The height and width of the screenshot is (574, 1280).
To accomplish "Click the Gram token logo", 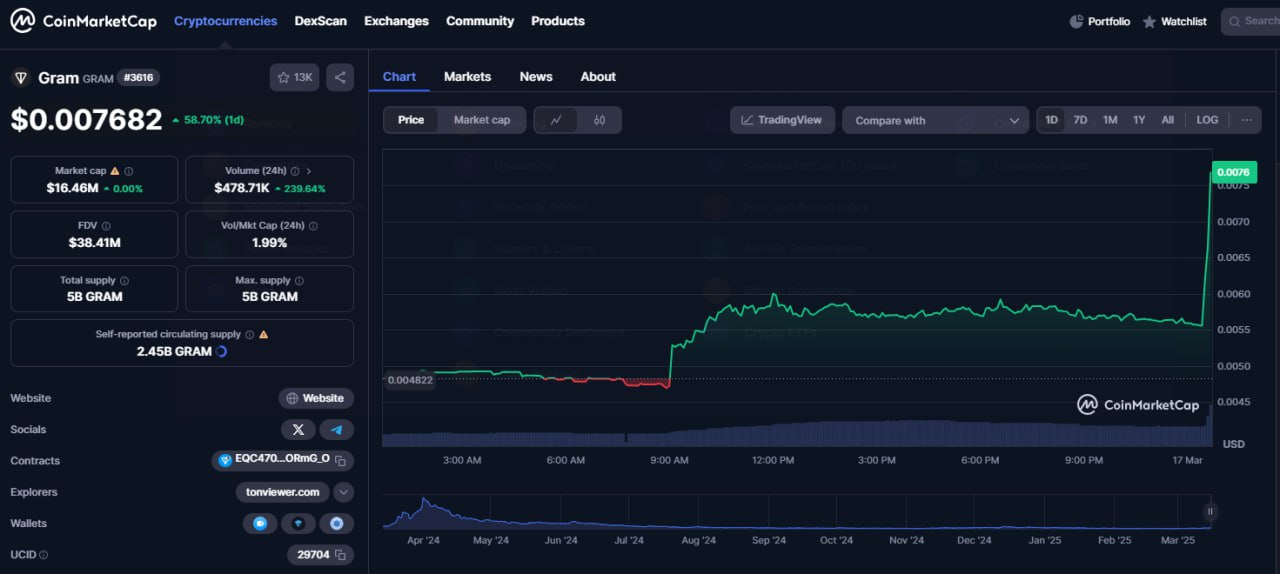I will (x=20, y=78).
